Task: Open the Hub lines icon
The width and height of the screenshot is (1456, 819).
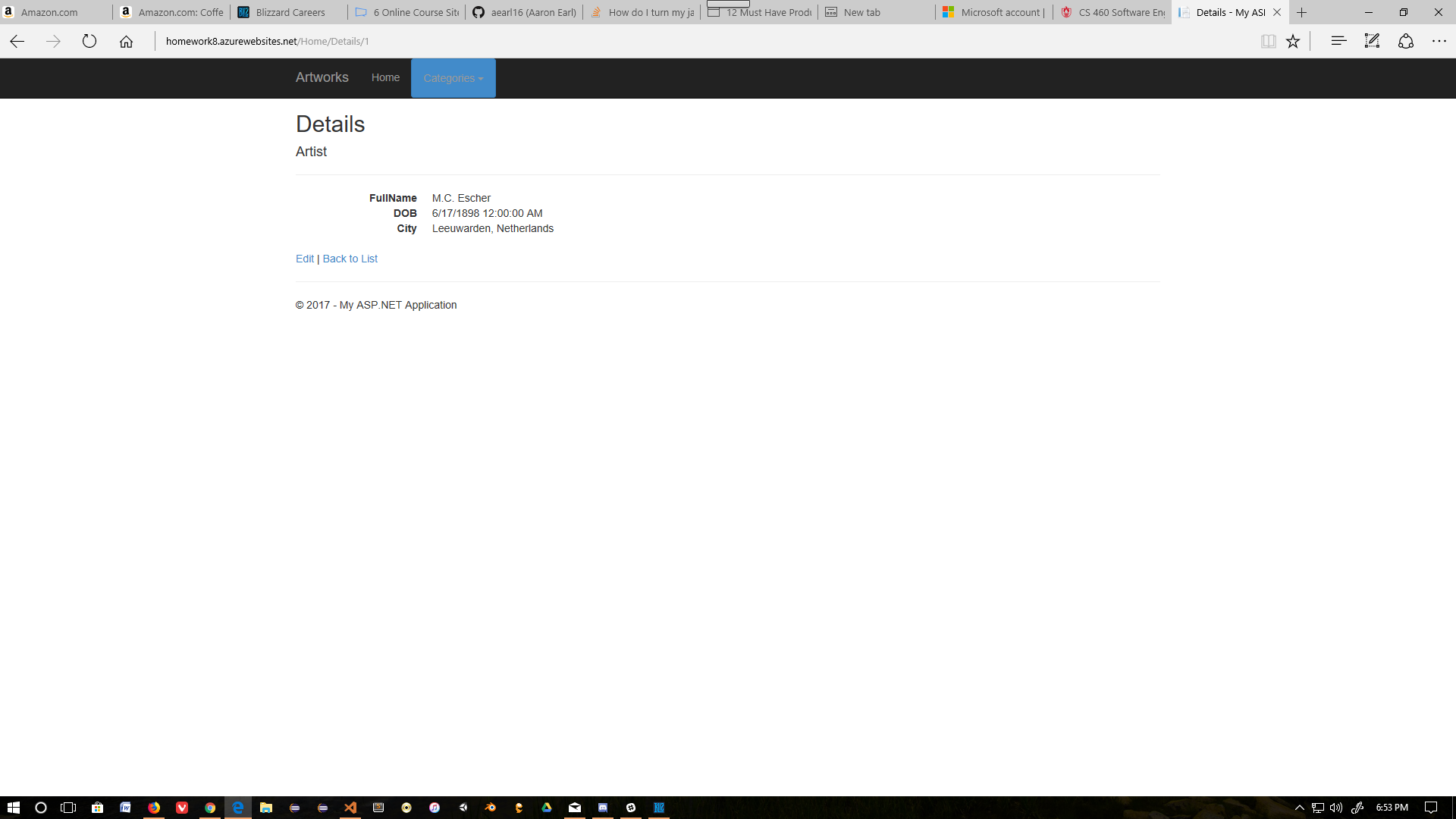Action: click(1338, 41)
